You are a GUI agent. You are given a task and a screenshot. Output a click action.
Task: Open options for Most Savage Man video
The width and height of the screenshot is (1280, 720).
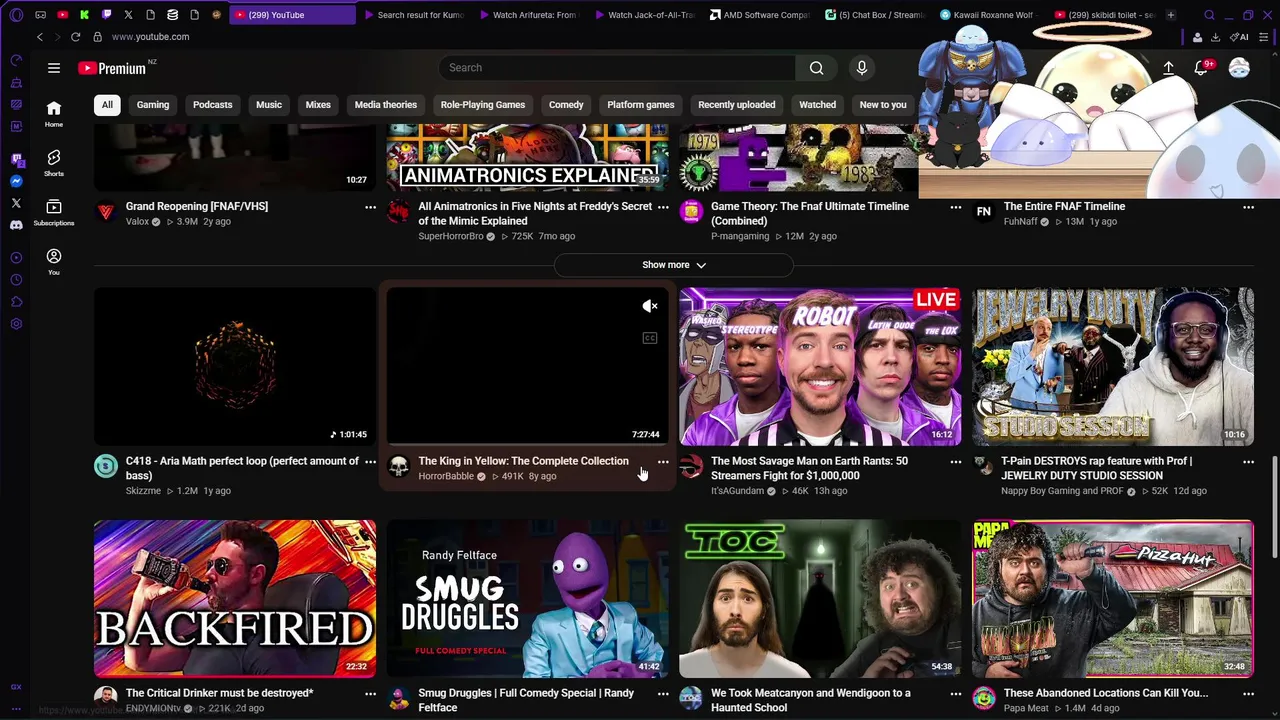tap(955, 462)
